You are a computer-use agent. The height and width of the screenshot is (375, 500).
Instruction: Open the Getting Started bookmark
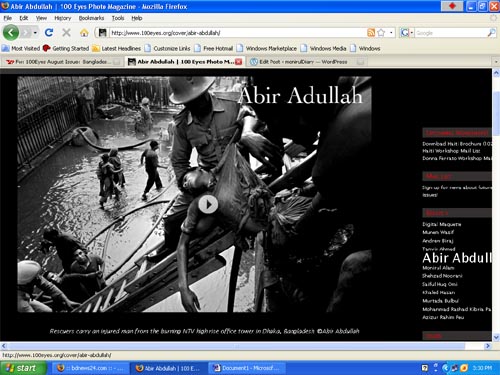(x=66, y=48)
